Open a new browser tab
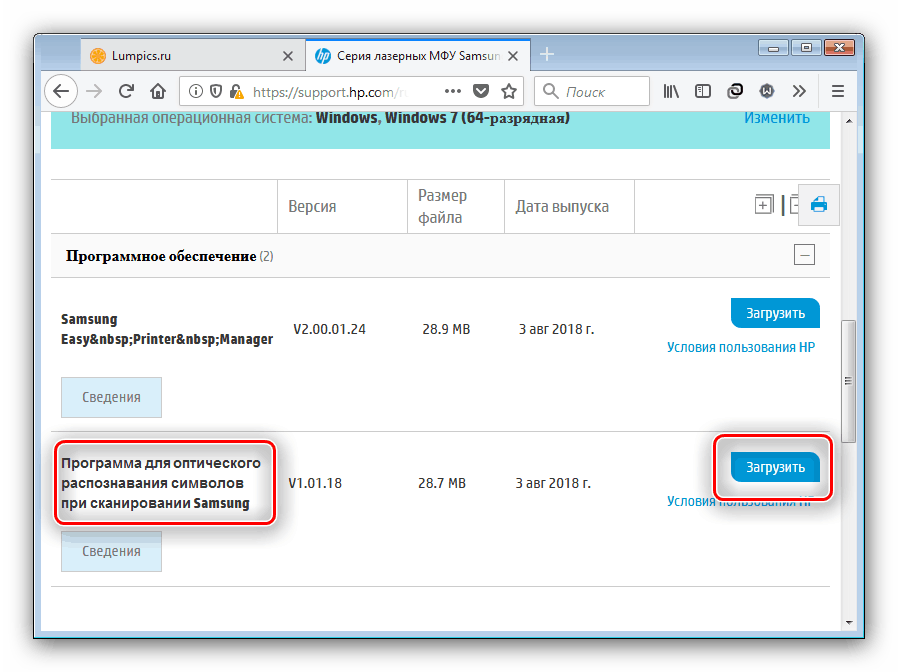This screenshot has height=672, width=898. pos(547,55)
